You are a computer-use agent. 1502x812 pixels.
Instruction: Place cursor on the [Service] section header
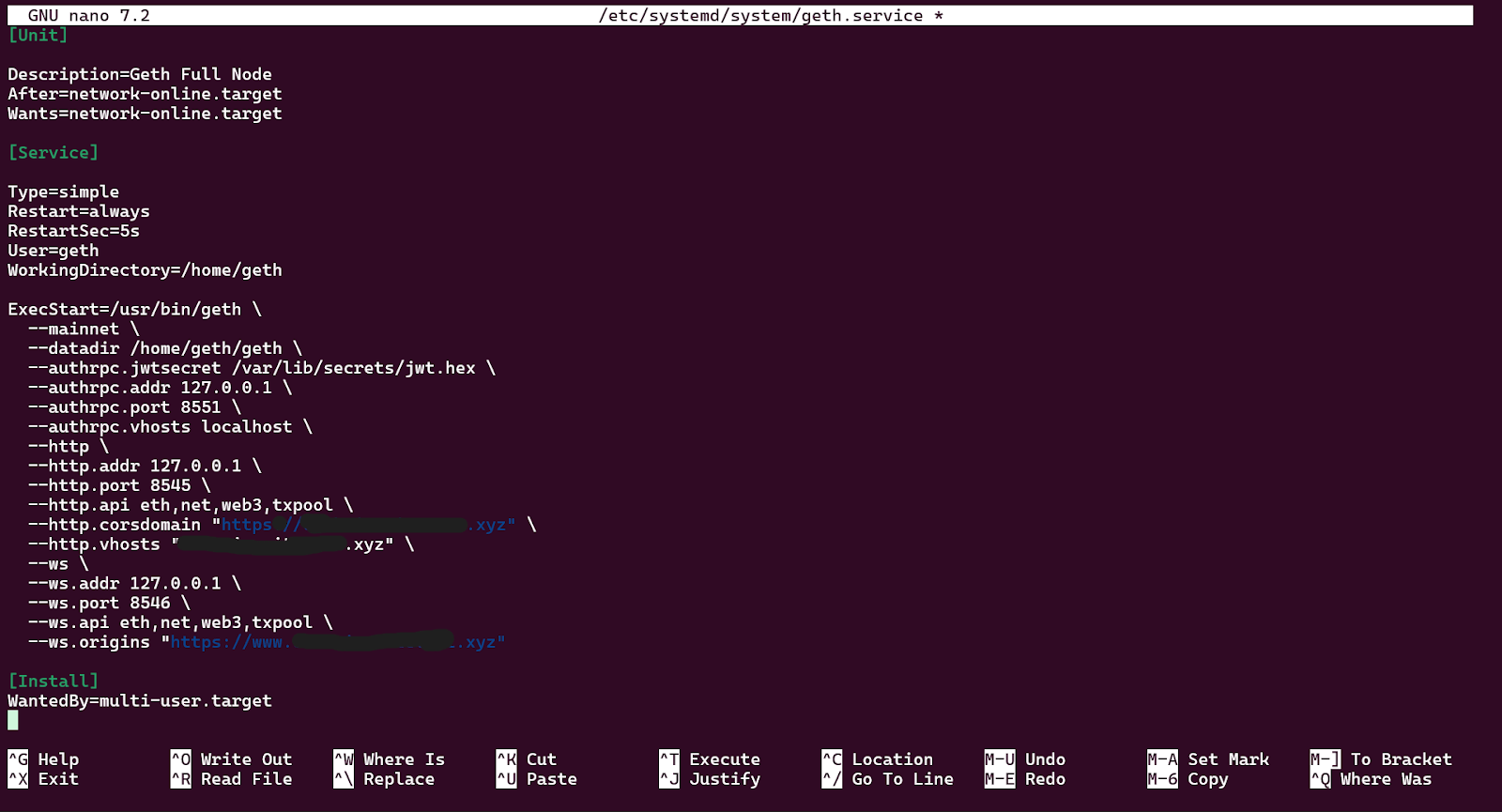coord(54,152)
